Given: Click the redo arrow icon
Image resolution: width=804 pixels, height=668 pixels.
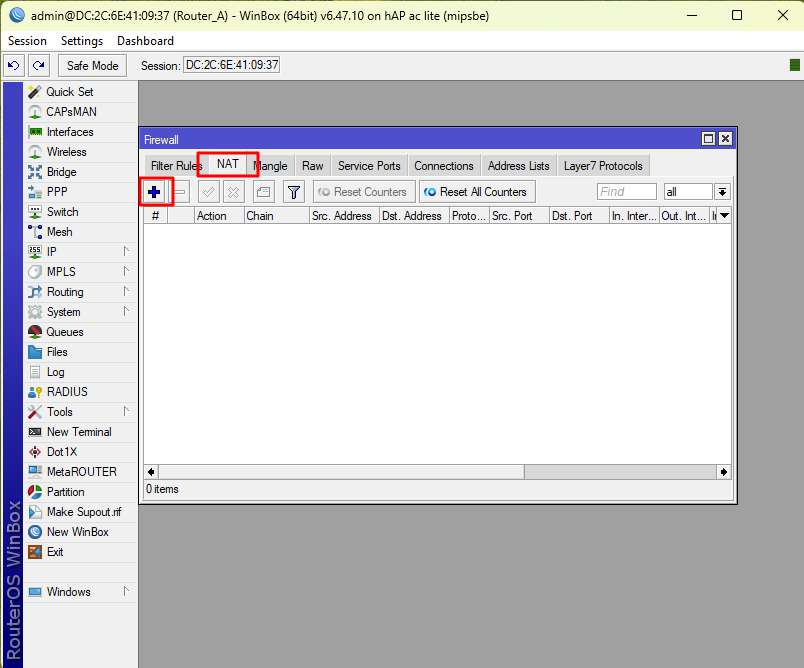Looking at the screenshot, I should coord(38,65).
